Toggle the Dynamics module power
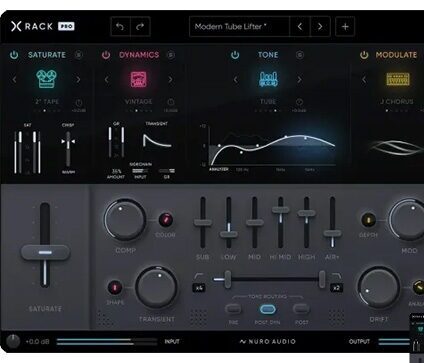Screen dimensions: 424x363 [106, 55]
